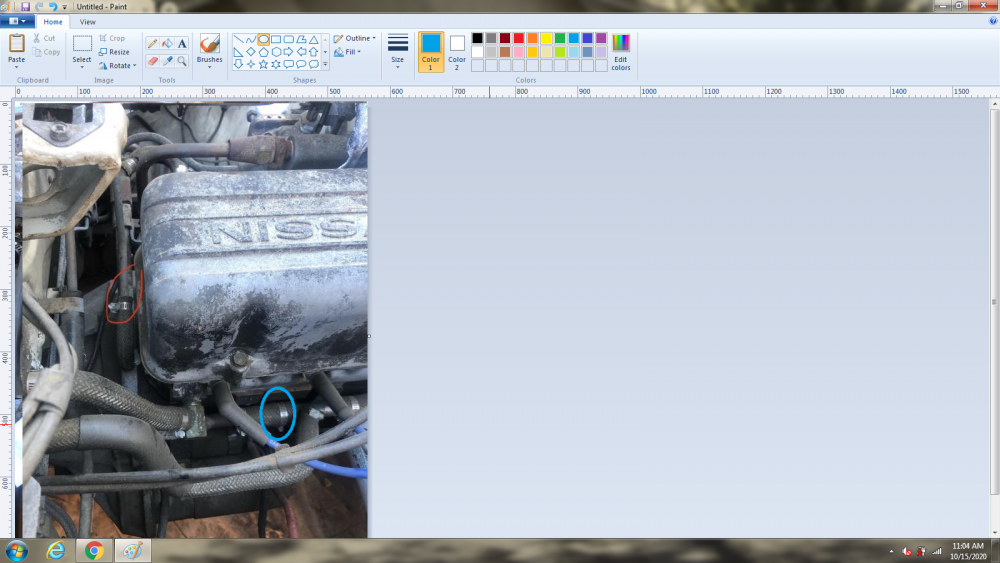Select the Text tool

pyautogui.click(x=182, y=43)
